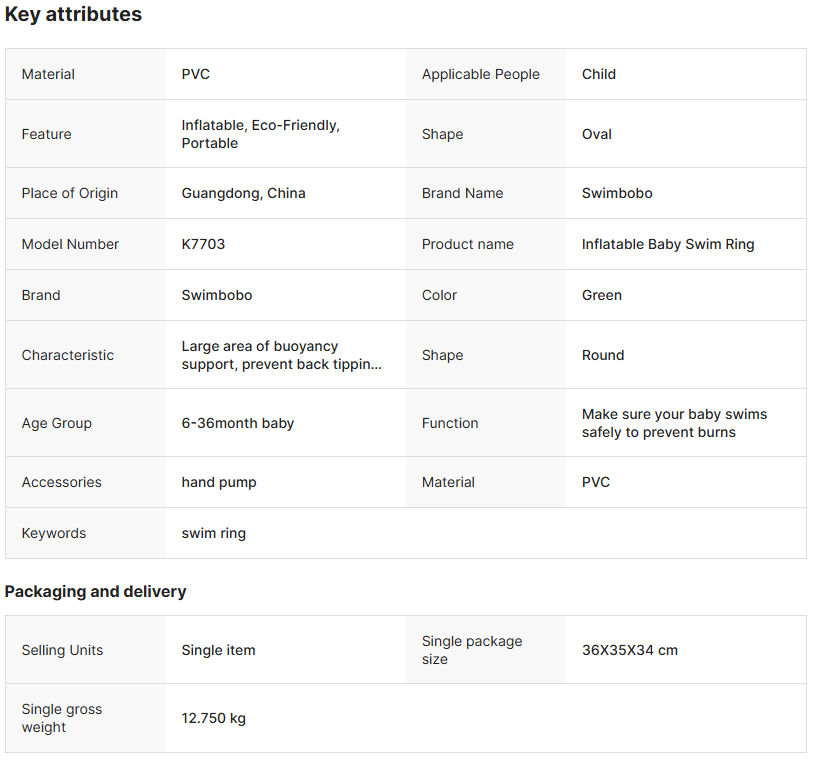The width and height of the screenshot is (815, 769).
Task: Click the Oval shape value
Action: tap(596, 134)
